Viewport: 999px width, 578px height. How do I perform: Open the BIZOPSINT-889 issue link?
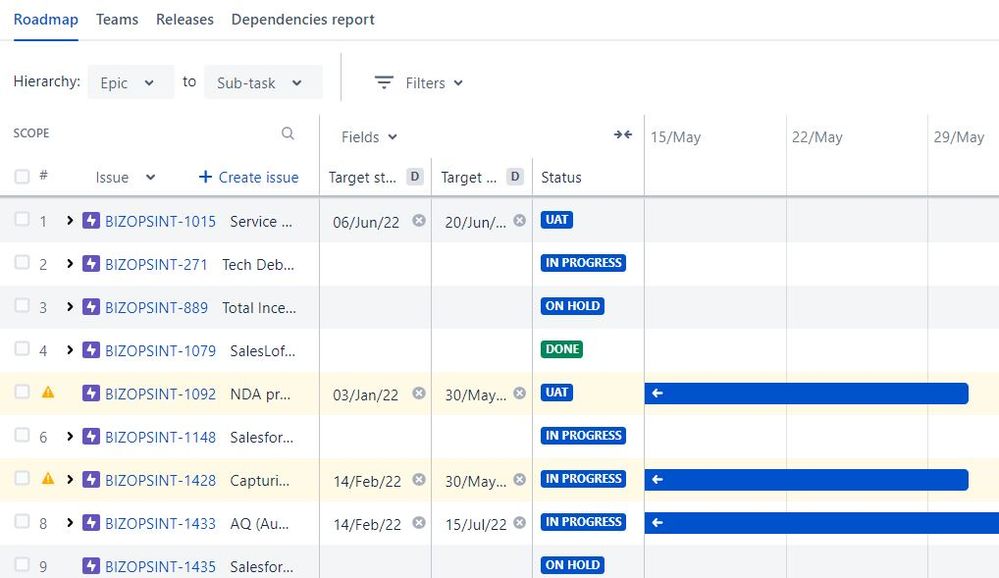click(156, 308)
